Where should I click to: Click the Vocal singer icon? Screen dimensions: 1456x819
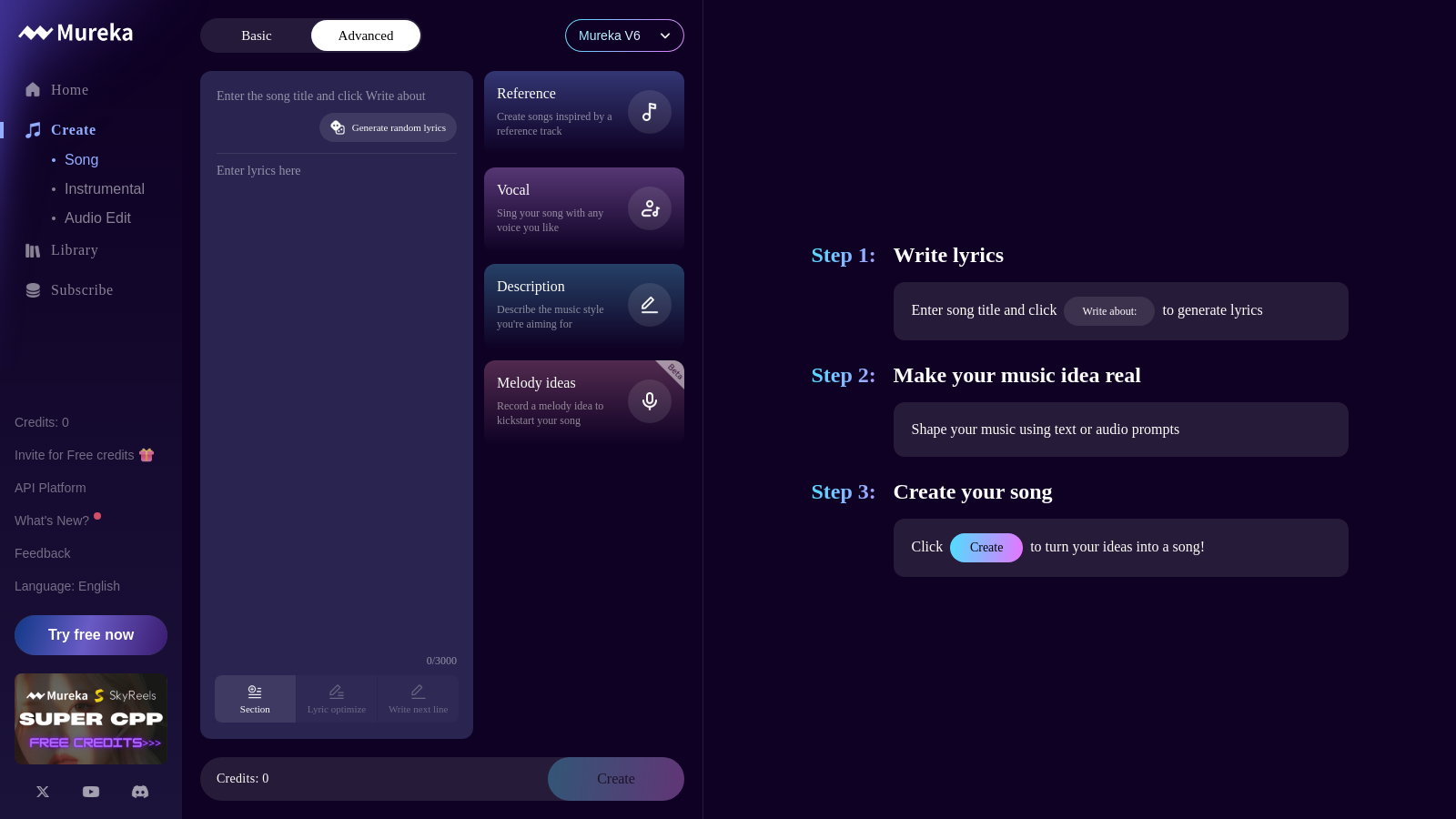pos(649,207)
